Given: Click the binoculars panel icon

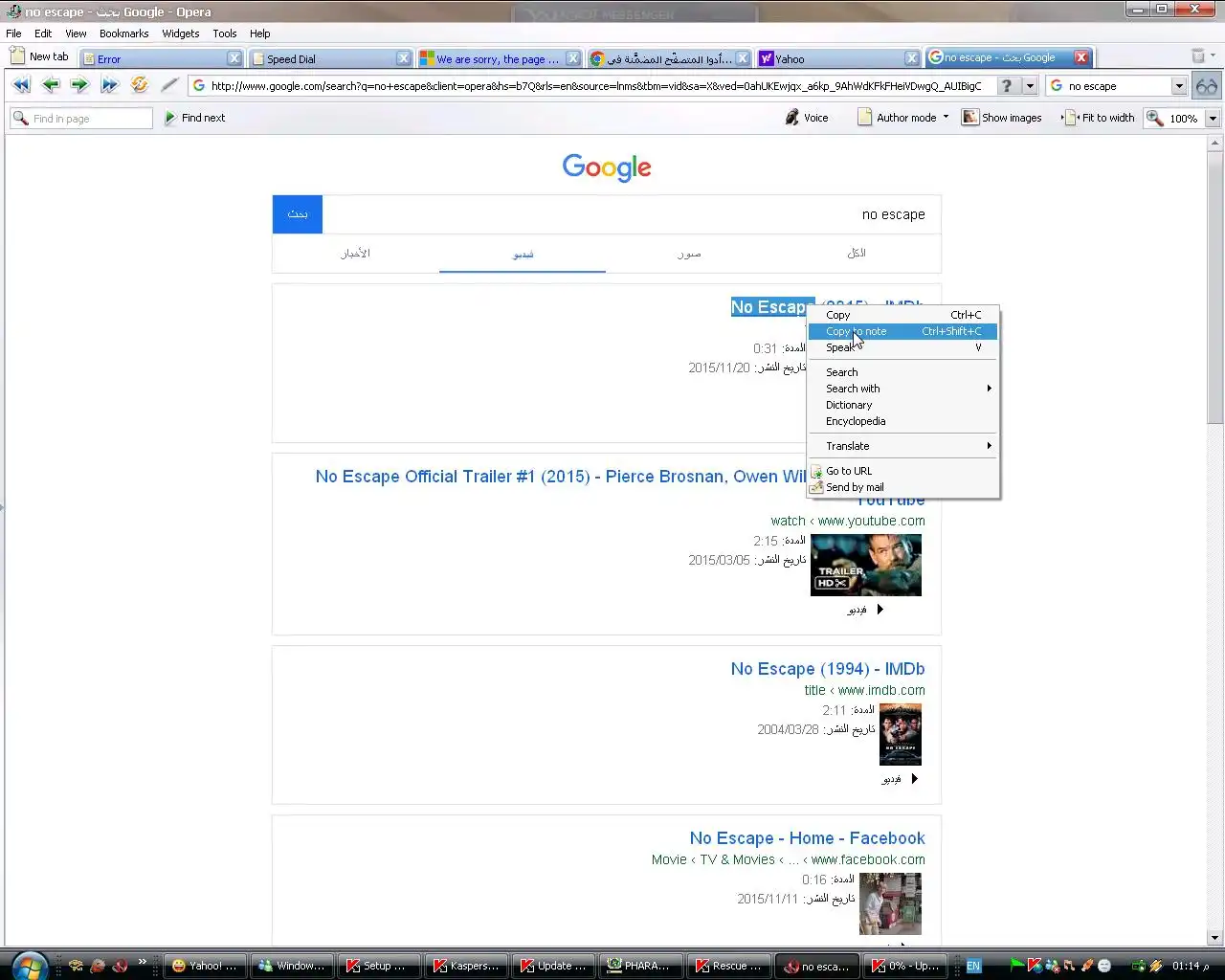Looking at the screenshot, I should [1207, 86].
